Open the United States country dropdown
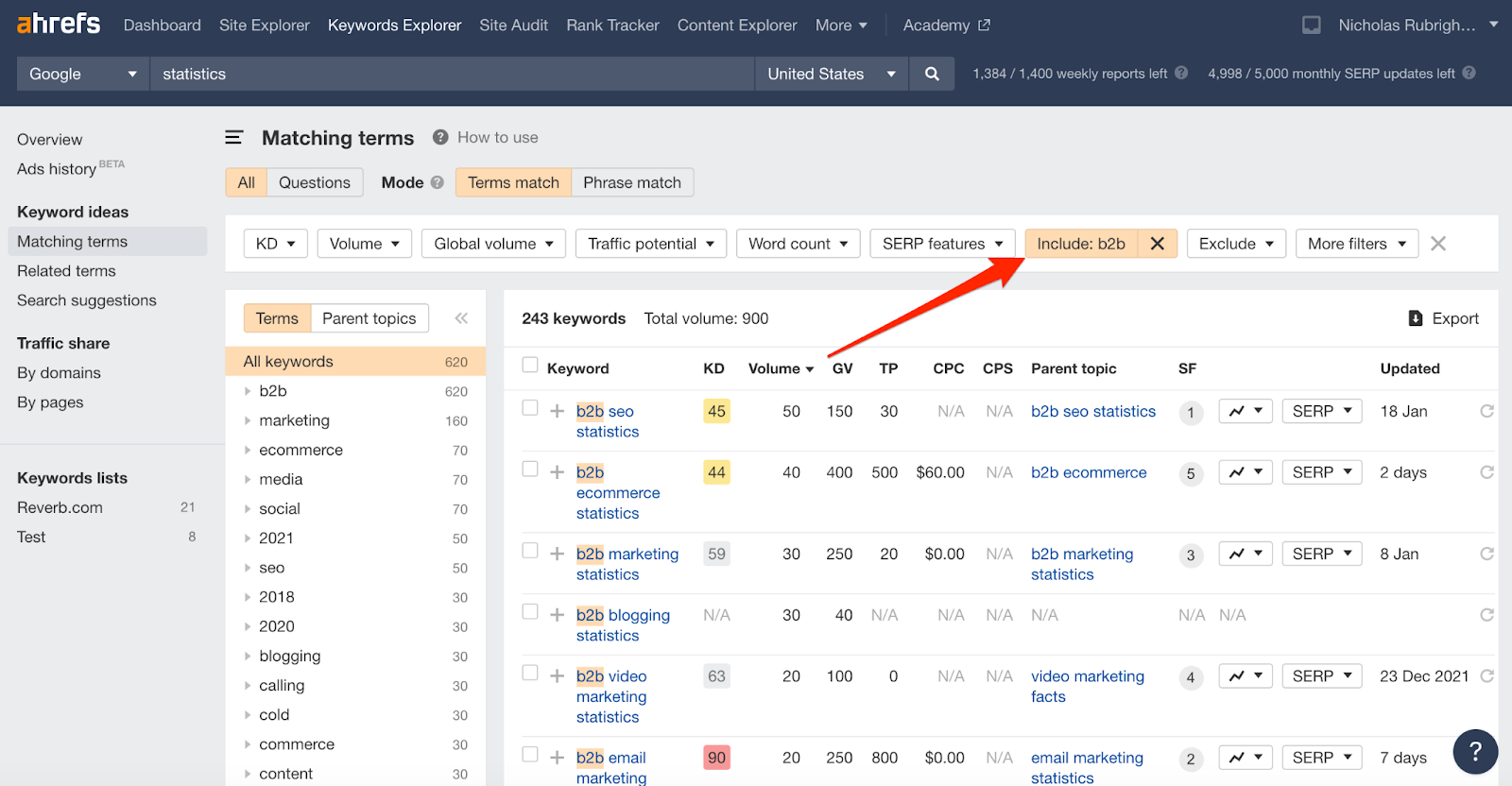The image size is (1512, 786). pyautogui.click(x=832, y=74)
